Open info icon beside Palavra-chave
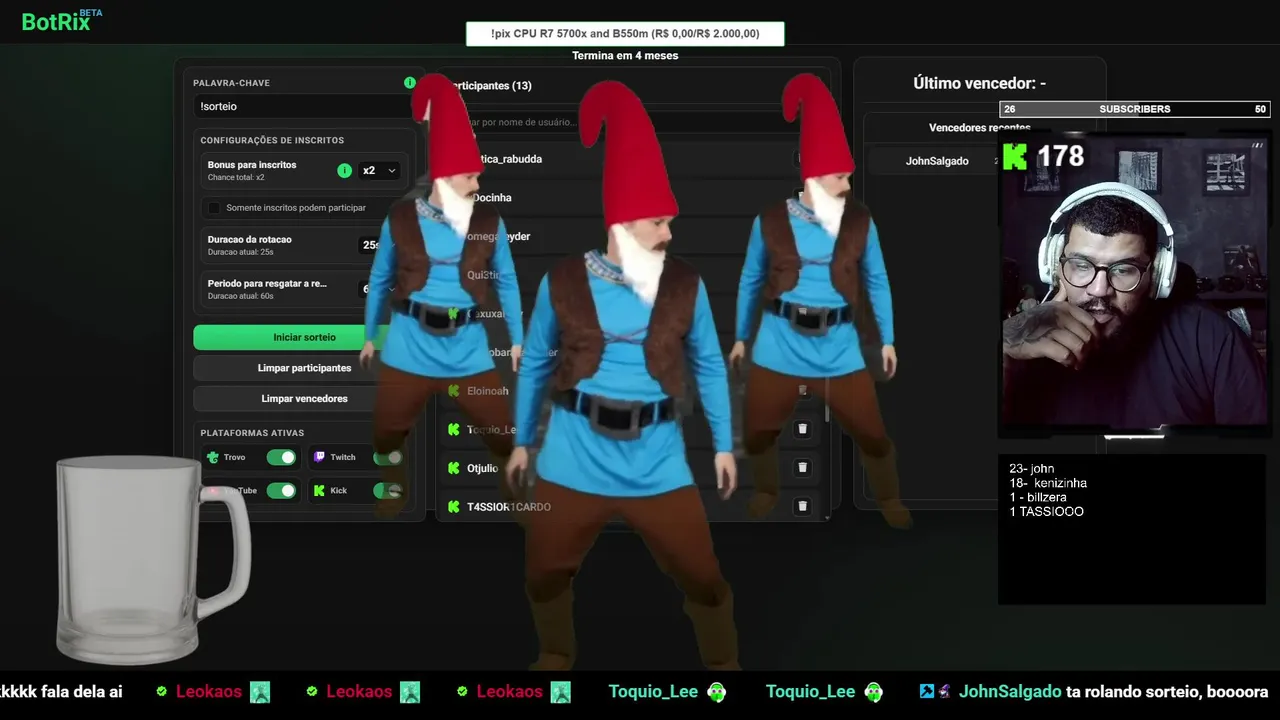 click(x=409, y=83)
